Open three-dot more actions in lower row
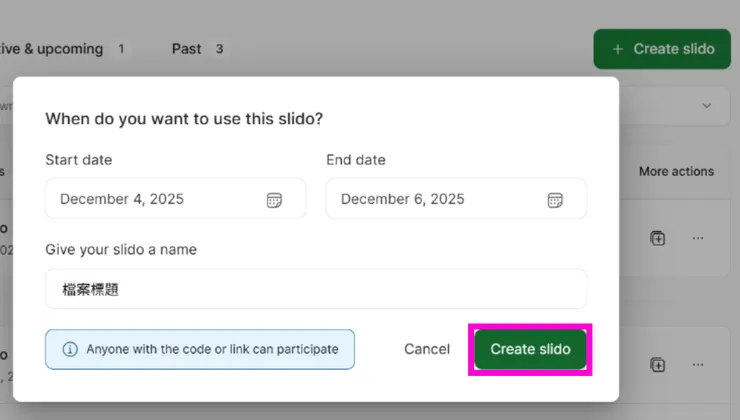 coord(698,365)
